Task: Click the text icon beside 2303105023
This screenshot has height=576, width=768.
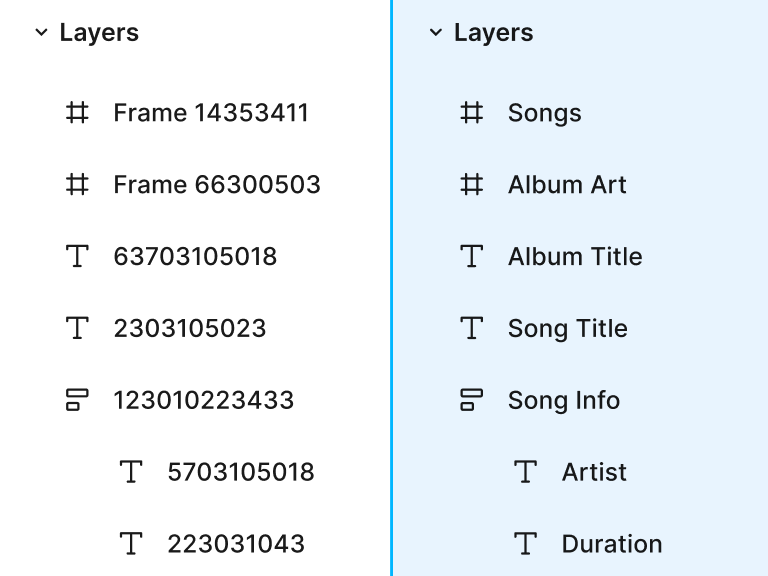Action: 77,328
